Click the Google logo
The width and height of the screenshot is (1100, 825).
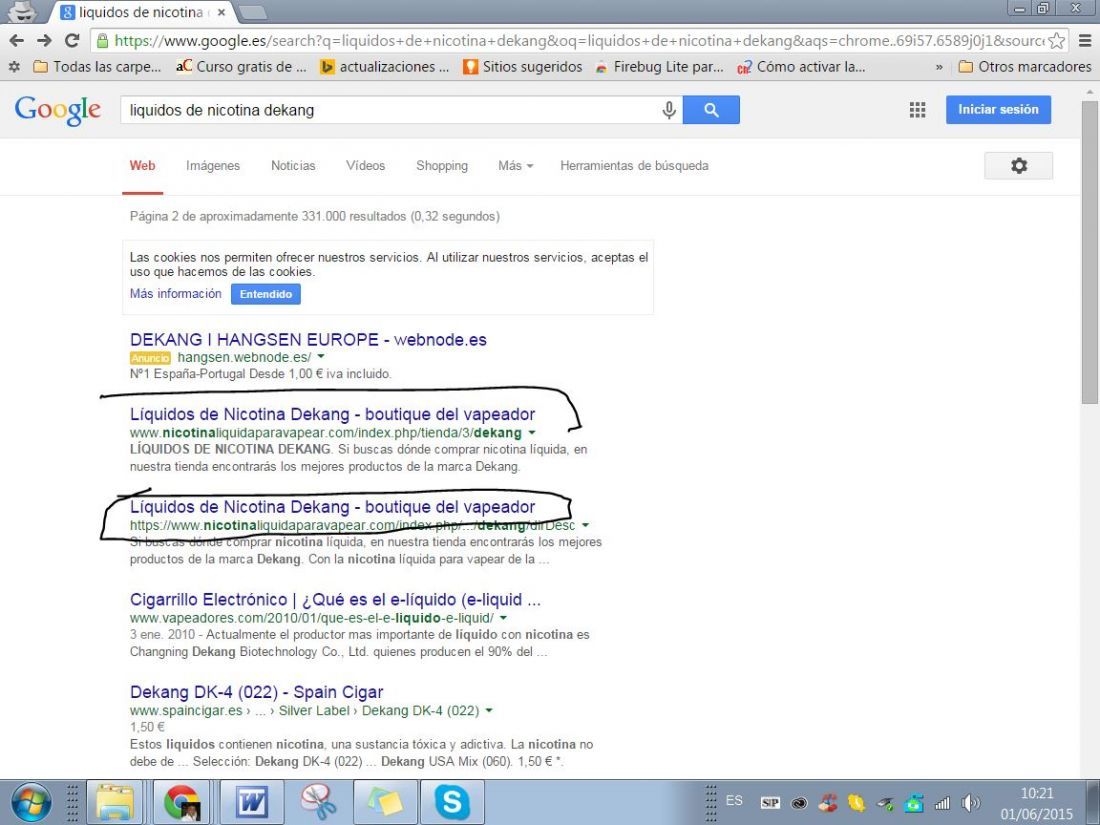click(x=58, y=110)
